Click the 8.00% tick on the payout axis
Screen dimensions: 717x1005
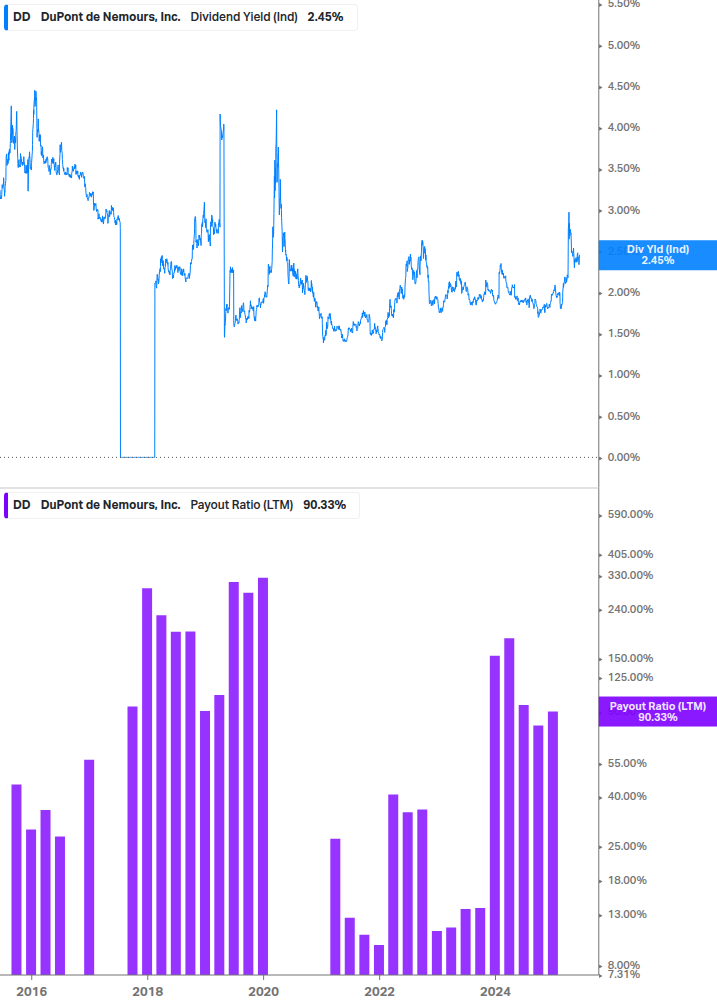click(624, 965)
